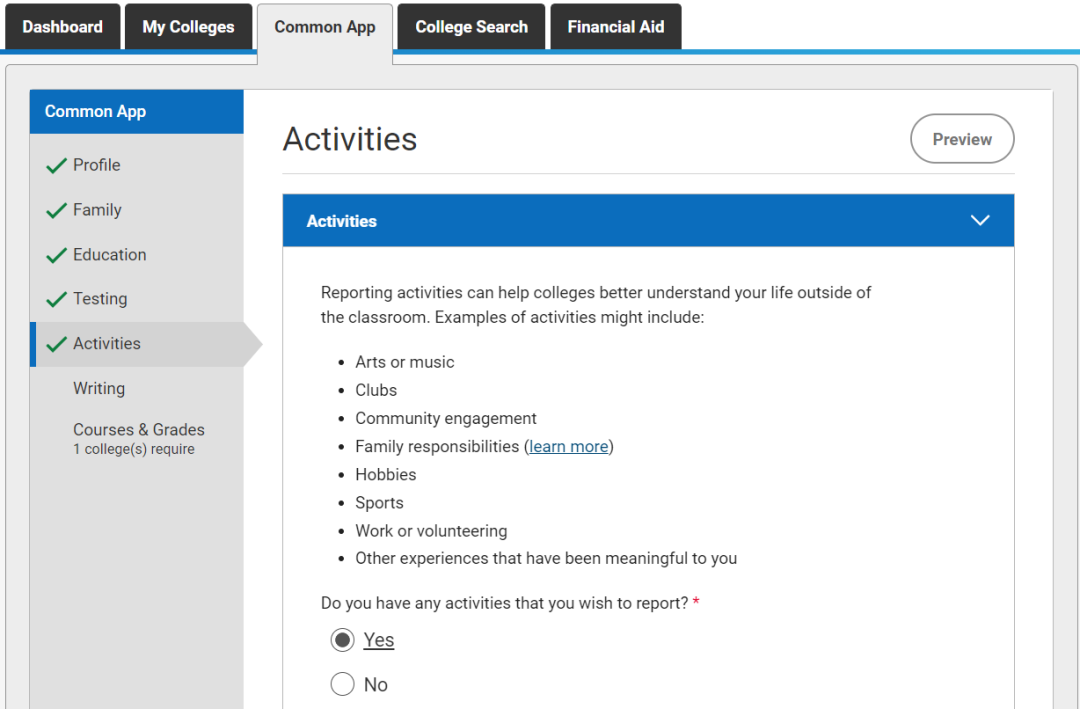Select the No radio button
Image resolution: width=1080 pixels, height=709 pixels.
343,684
